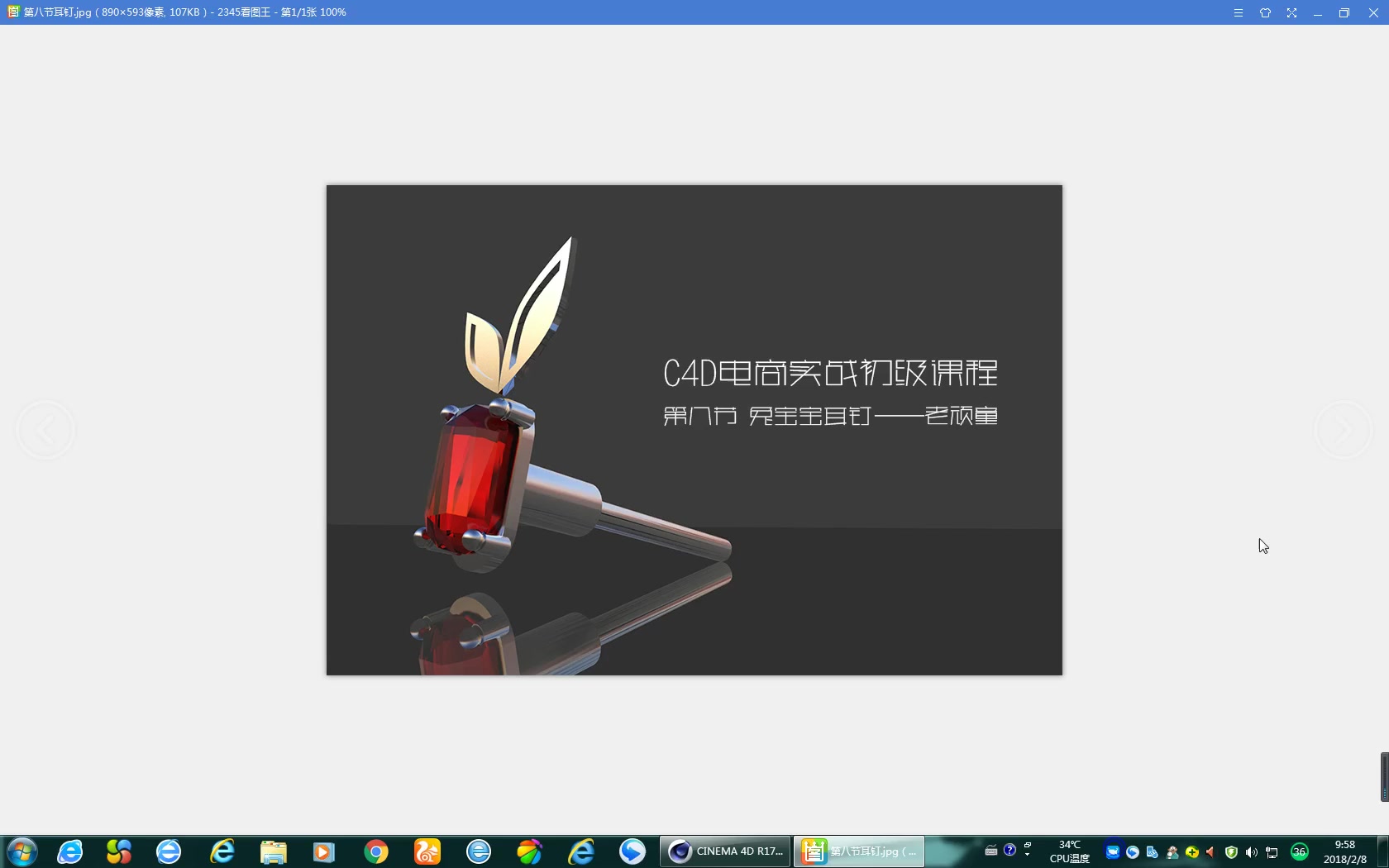Open the network connection tray icon
The width and height of the screenshot is (1389, 868).
pyautogui.click(x=1272, y=852)
